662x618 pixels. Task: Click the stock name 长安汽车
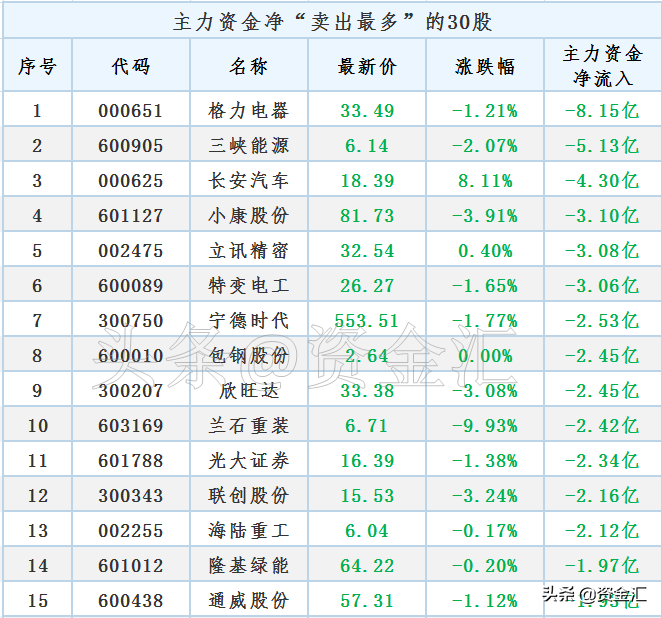coord(249,181)
